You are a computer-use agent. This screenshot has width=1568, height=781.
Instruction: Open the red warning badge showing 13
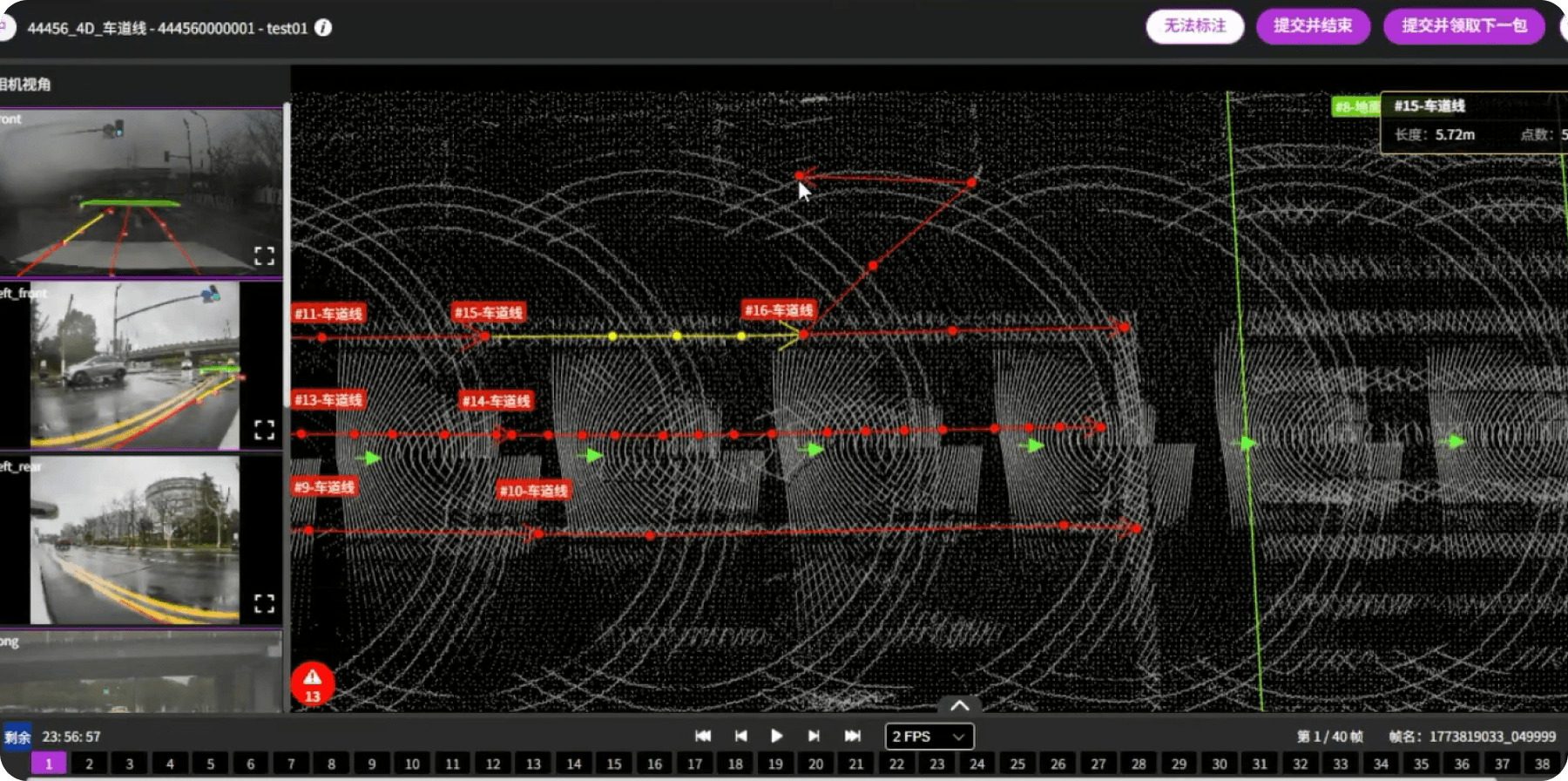[312, 684]
